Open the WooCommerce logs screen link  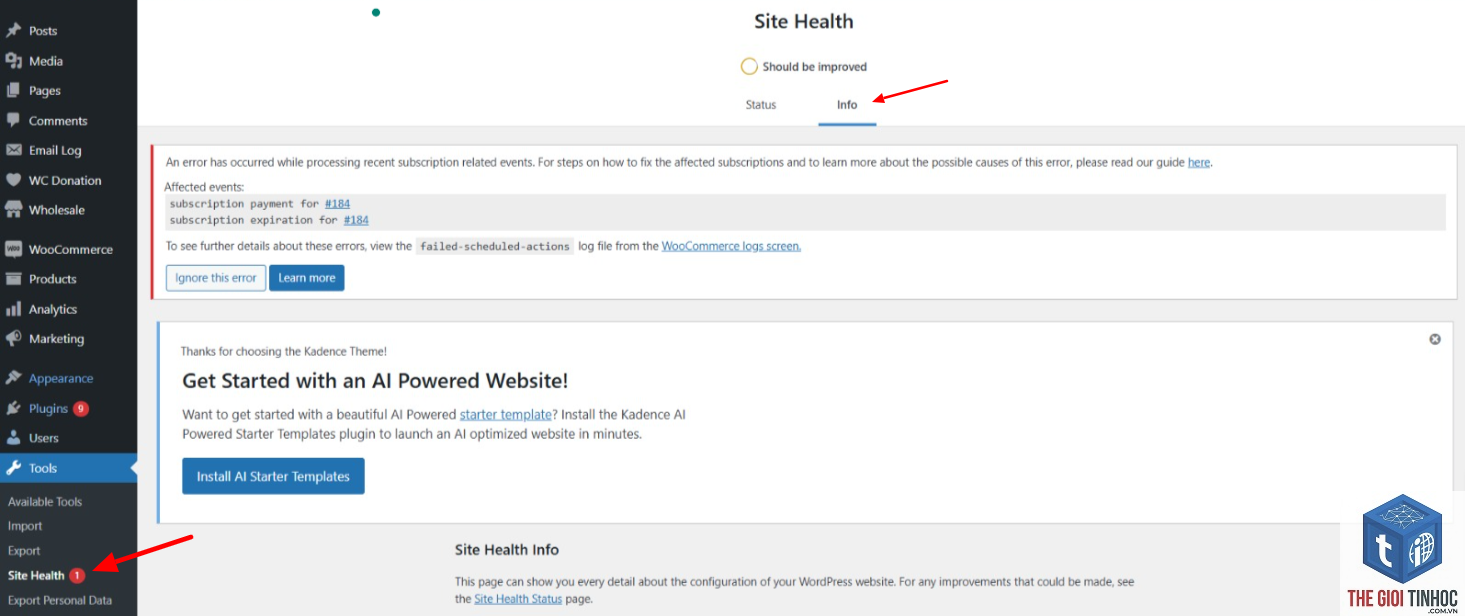[x=731, y=246]
